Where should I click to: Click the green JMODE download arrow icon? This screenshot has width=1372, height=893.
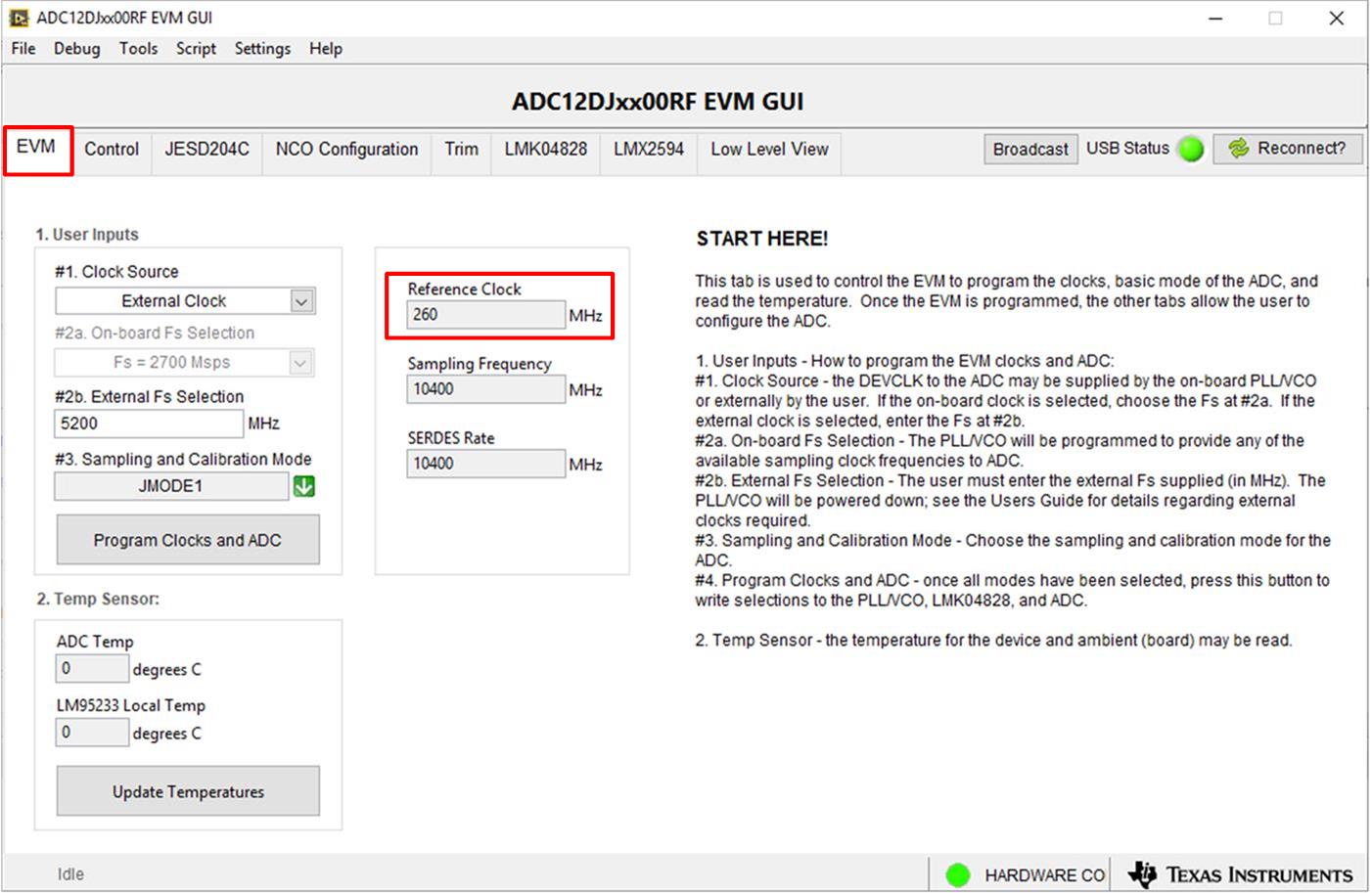coord(304,486)
